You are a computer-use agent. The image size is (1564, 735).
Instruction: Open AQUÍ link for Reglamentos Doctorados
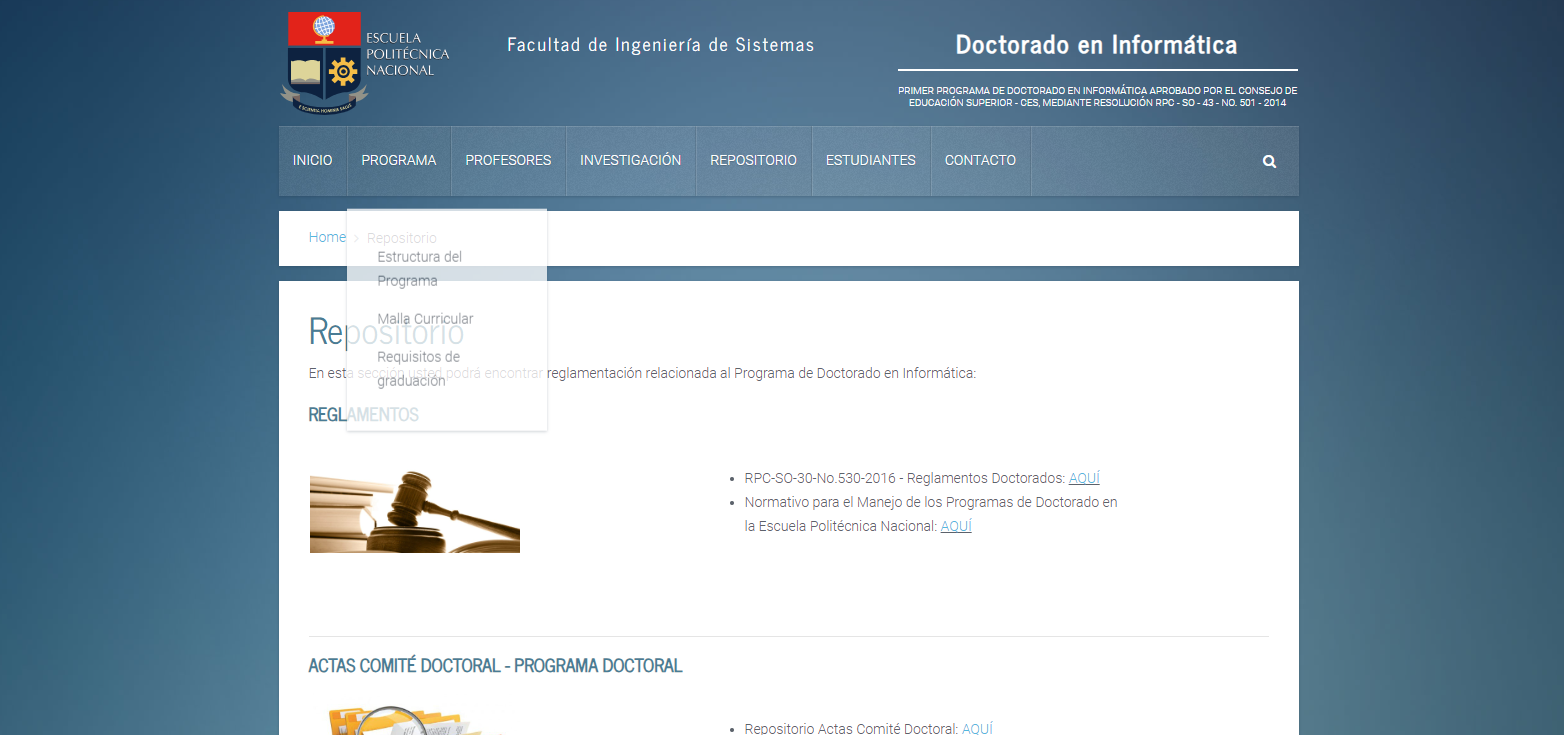pos(1084,478)
